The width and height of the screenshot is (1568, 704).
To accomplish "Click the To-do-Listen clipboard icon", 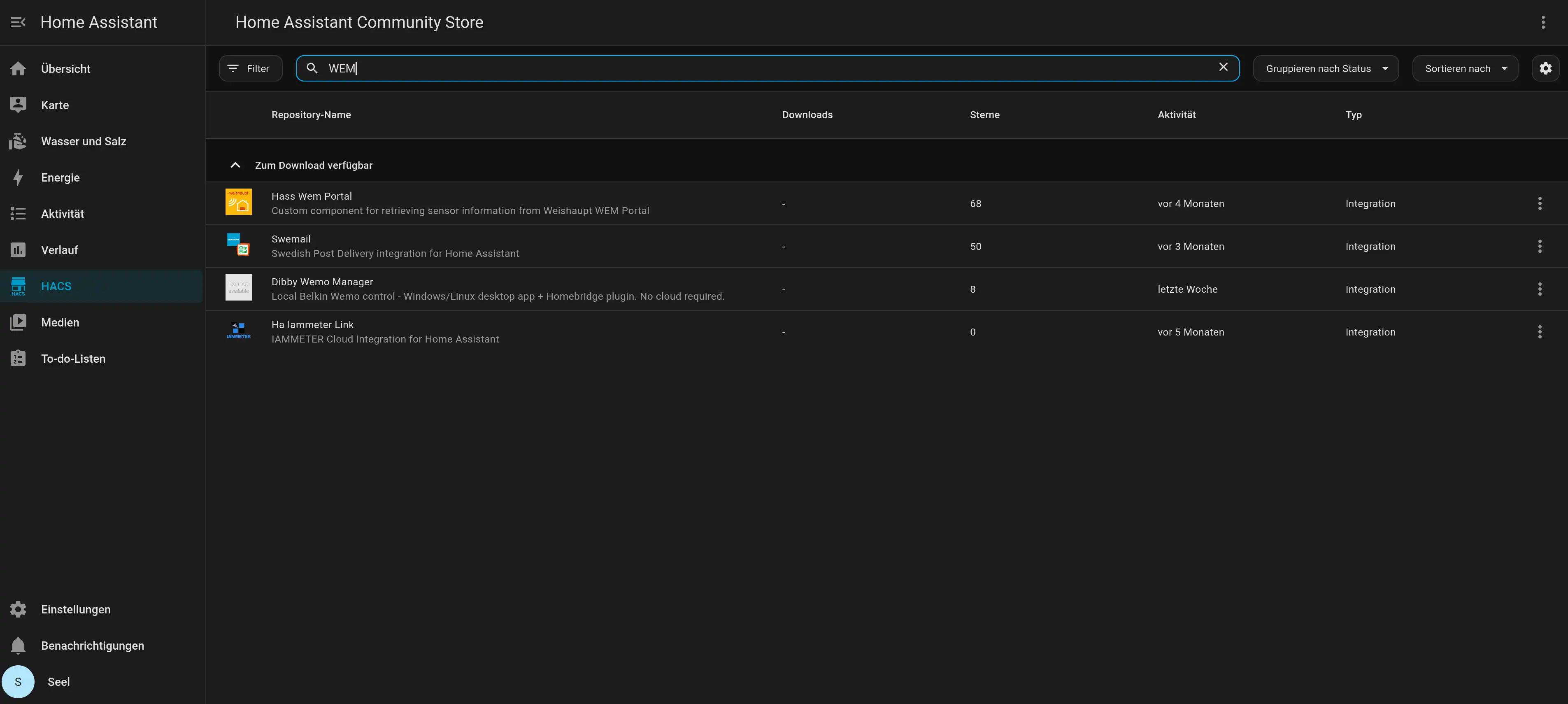I will (x=18, y=359).
